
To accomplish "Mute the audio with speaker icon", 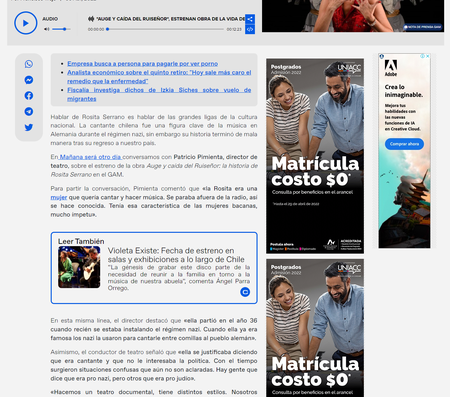I will click(46, 29).
